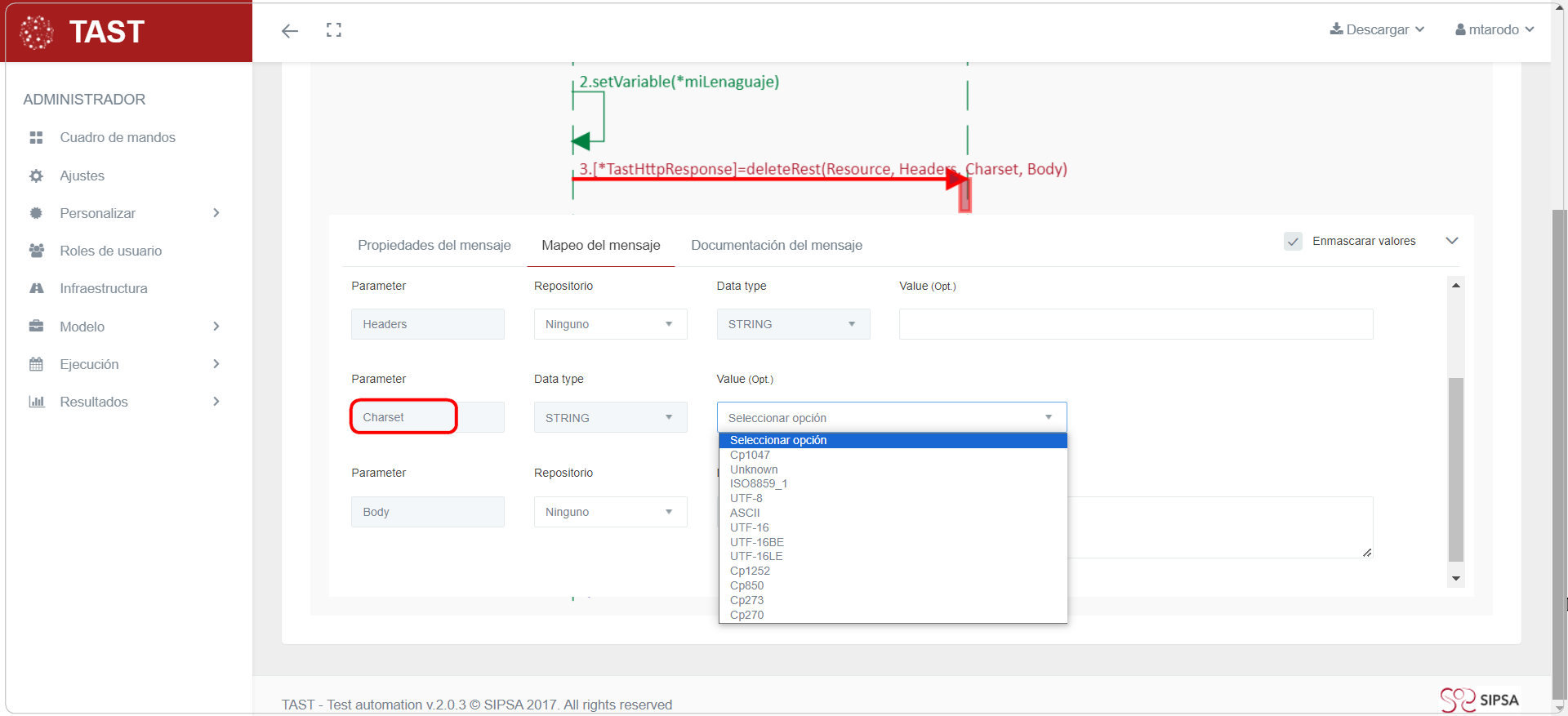Choose ISO8859_1 charset option
1568x716 pixels.
coord(758,483)
